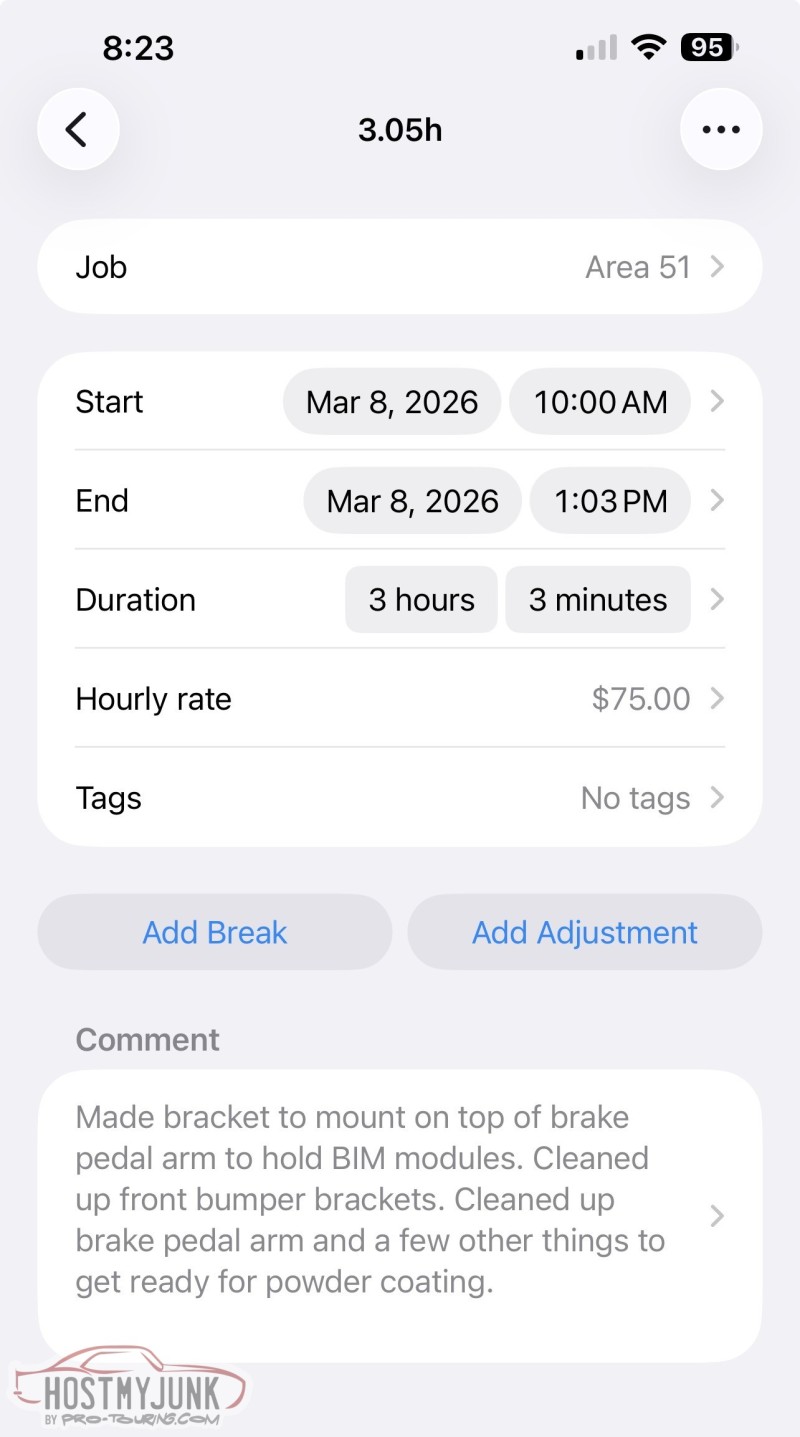Tap the cellular signal bars

pos(597,48)
